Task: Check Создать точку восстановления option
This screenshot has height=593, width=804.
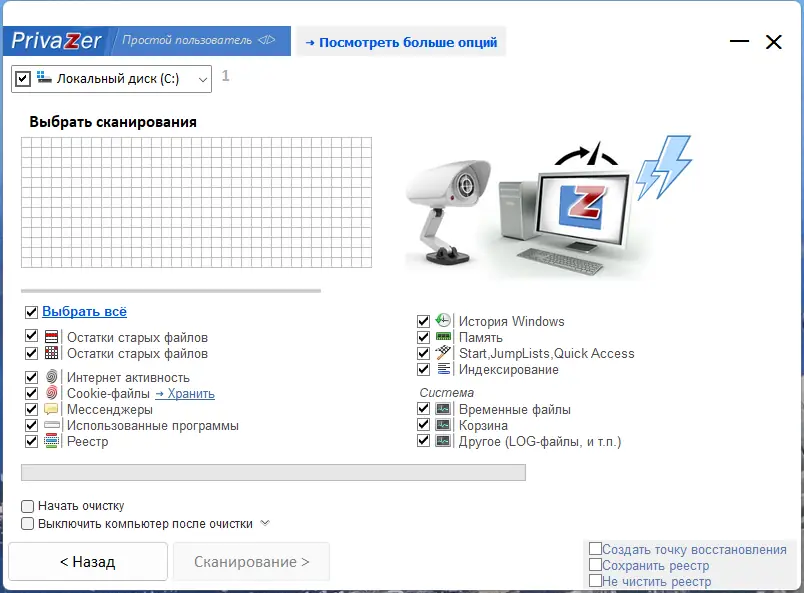Action: click(x=595, y=548)
